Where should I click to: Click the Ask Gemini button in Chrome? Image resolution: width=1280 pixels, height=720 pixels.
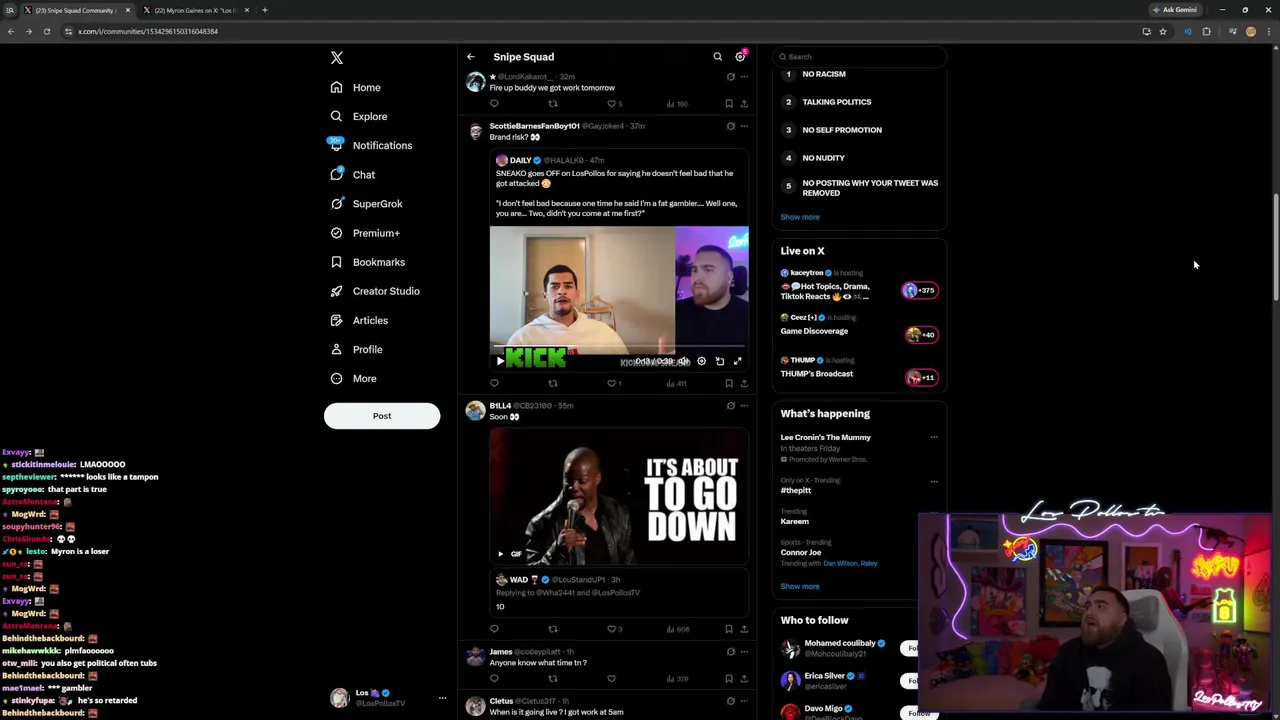[x=1175, y=10]
